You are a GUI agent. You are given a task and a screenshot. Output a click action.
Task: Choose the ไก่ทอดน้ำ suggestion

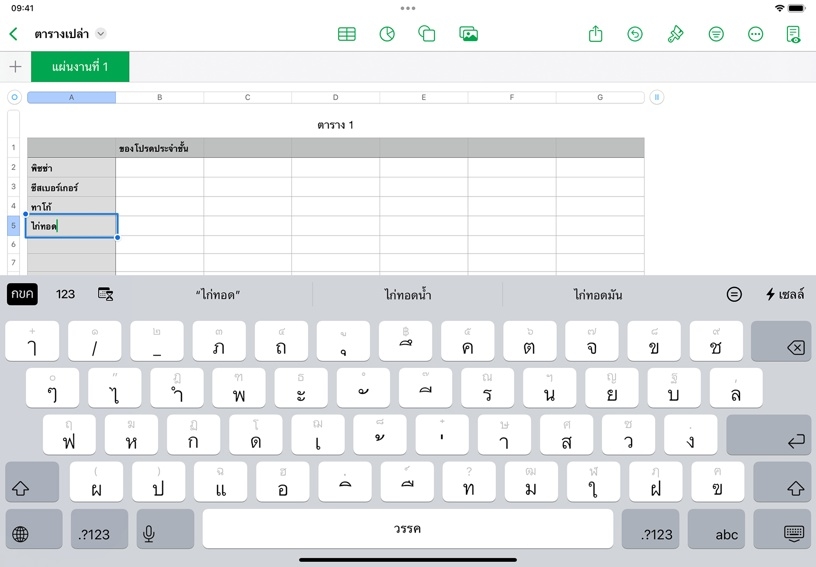pos(407,295)
